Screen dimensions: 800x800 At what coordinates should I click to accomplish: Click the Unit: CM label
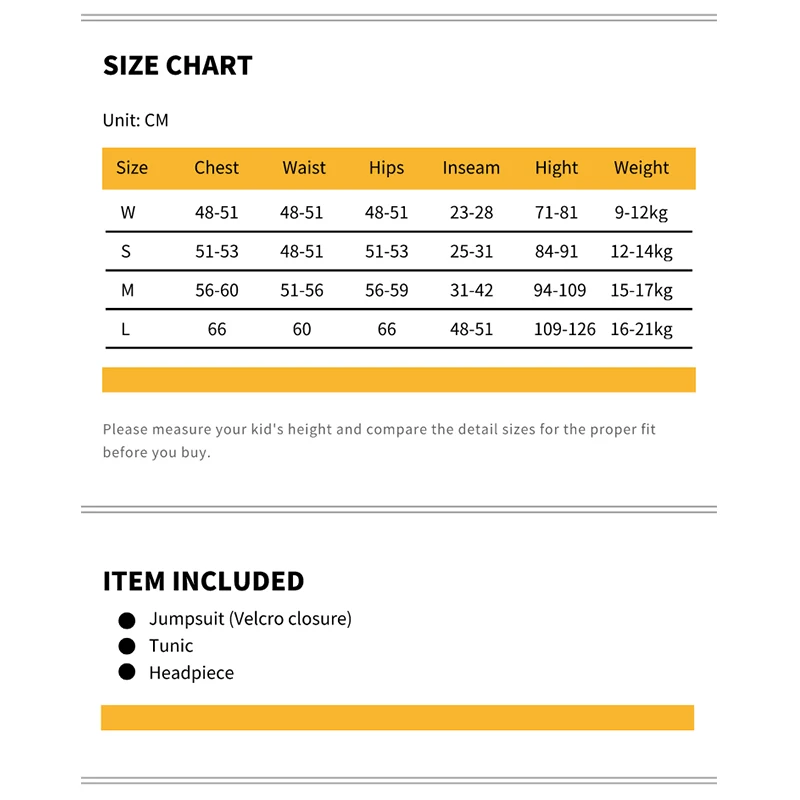(135, 120)
